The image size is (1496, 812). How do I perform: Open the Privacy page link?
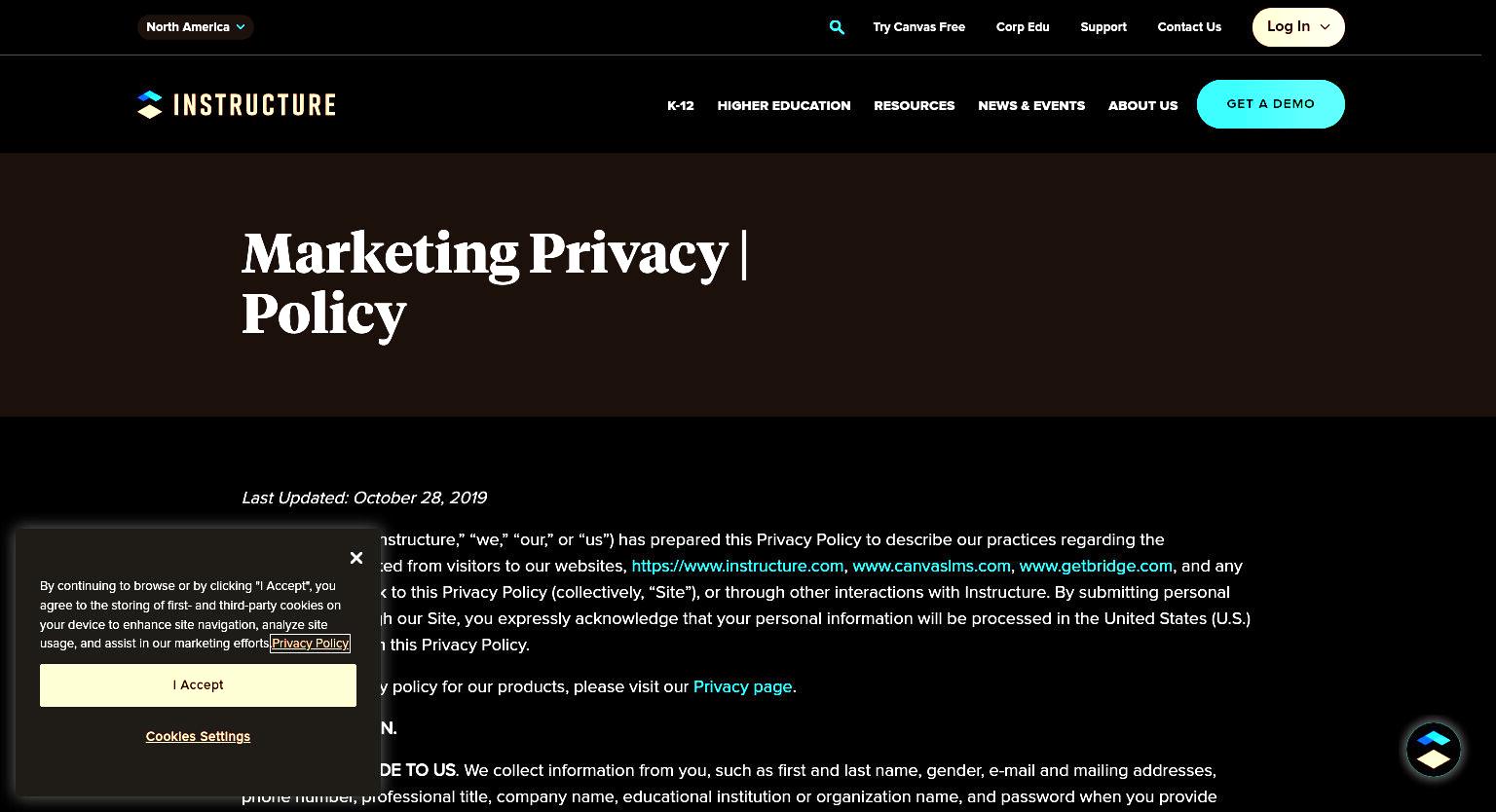[742, 686]
